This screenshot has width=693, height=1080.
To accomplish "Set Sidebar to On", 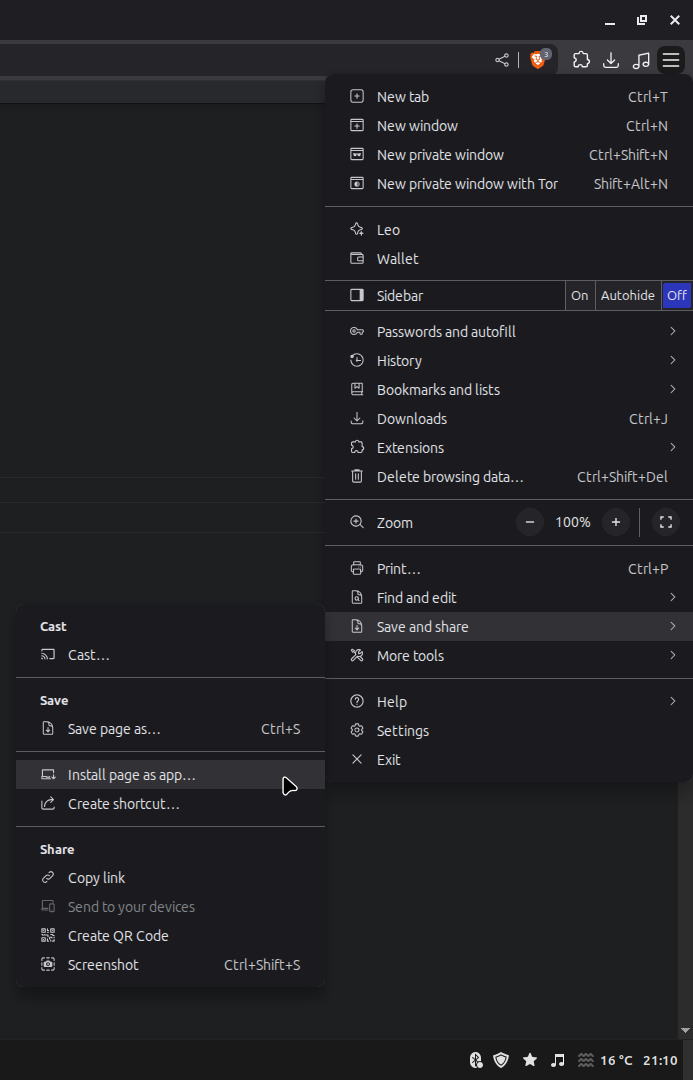I will pyautogui.click(x=580, y=295).
